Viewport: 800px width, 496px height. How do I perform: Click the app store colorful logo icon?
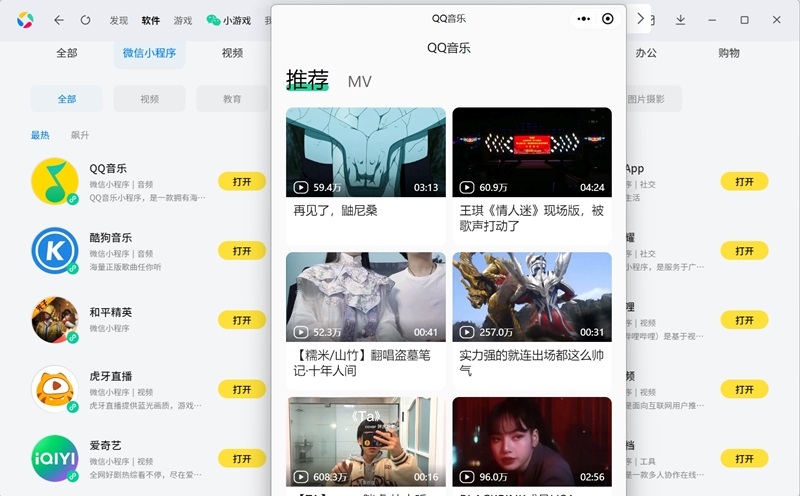(x=25, y=20)
